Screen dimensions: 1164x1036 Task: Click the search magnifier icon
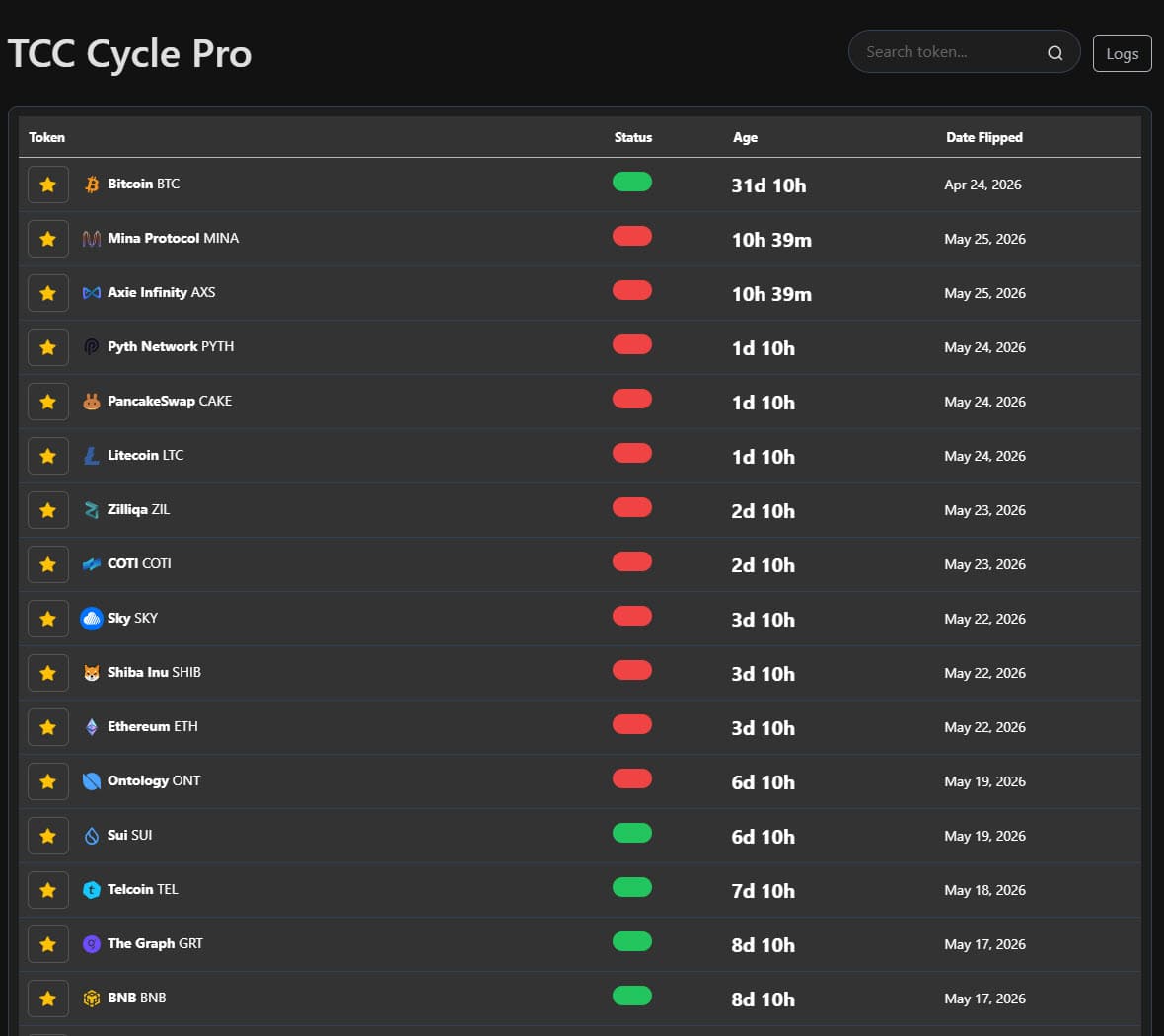(1055, 52)
